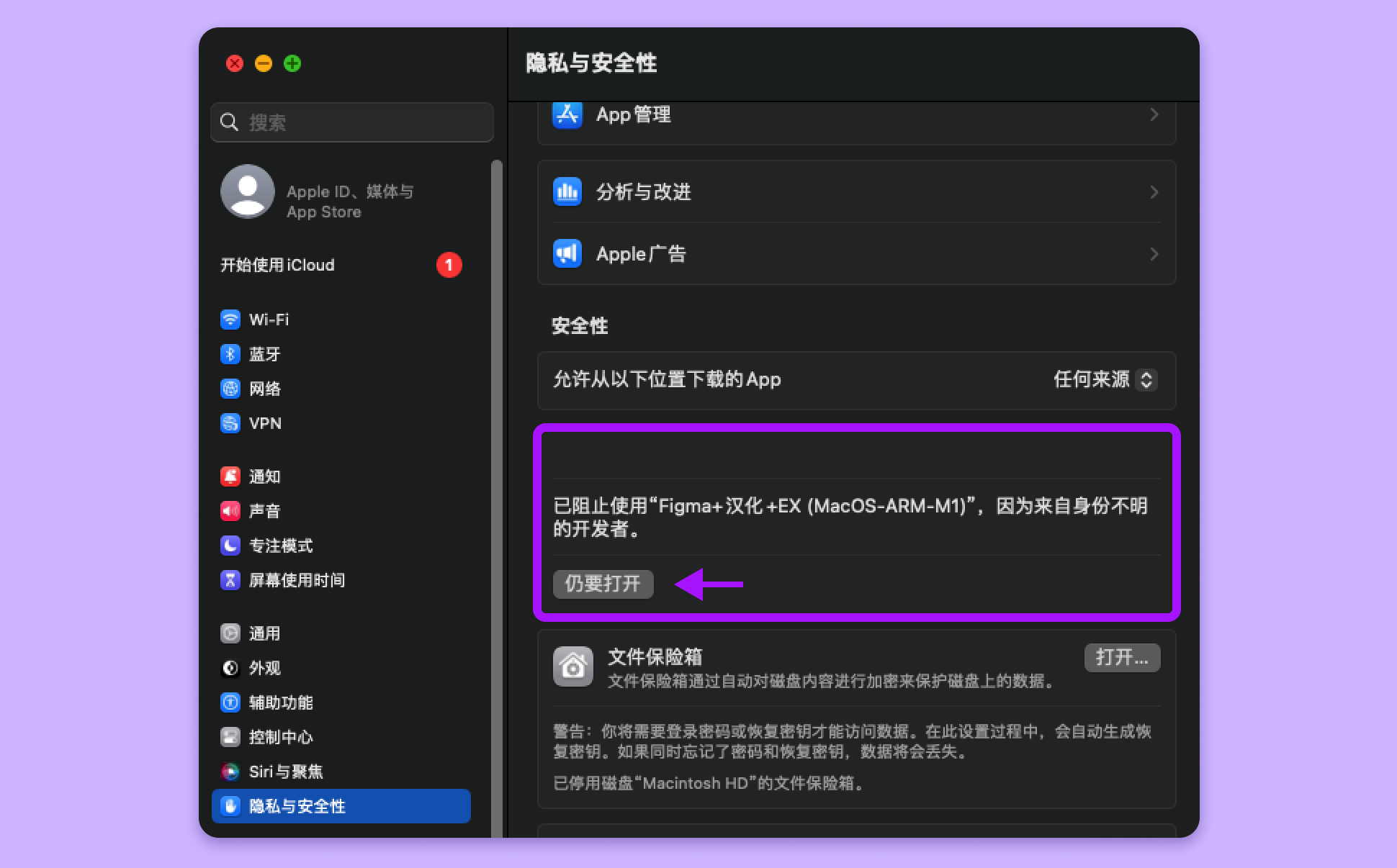Click the VPN icon in sidebar
The height and width of the screenshot is (868, 1397).
point(230,423)
